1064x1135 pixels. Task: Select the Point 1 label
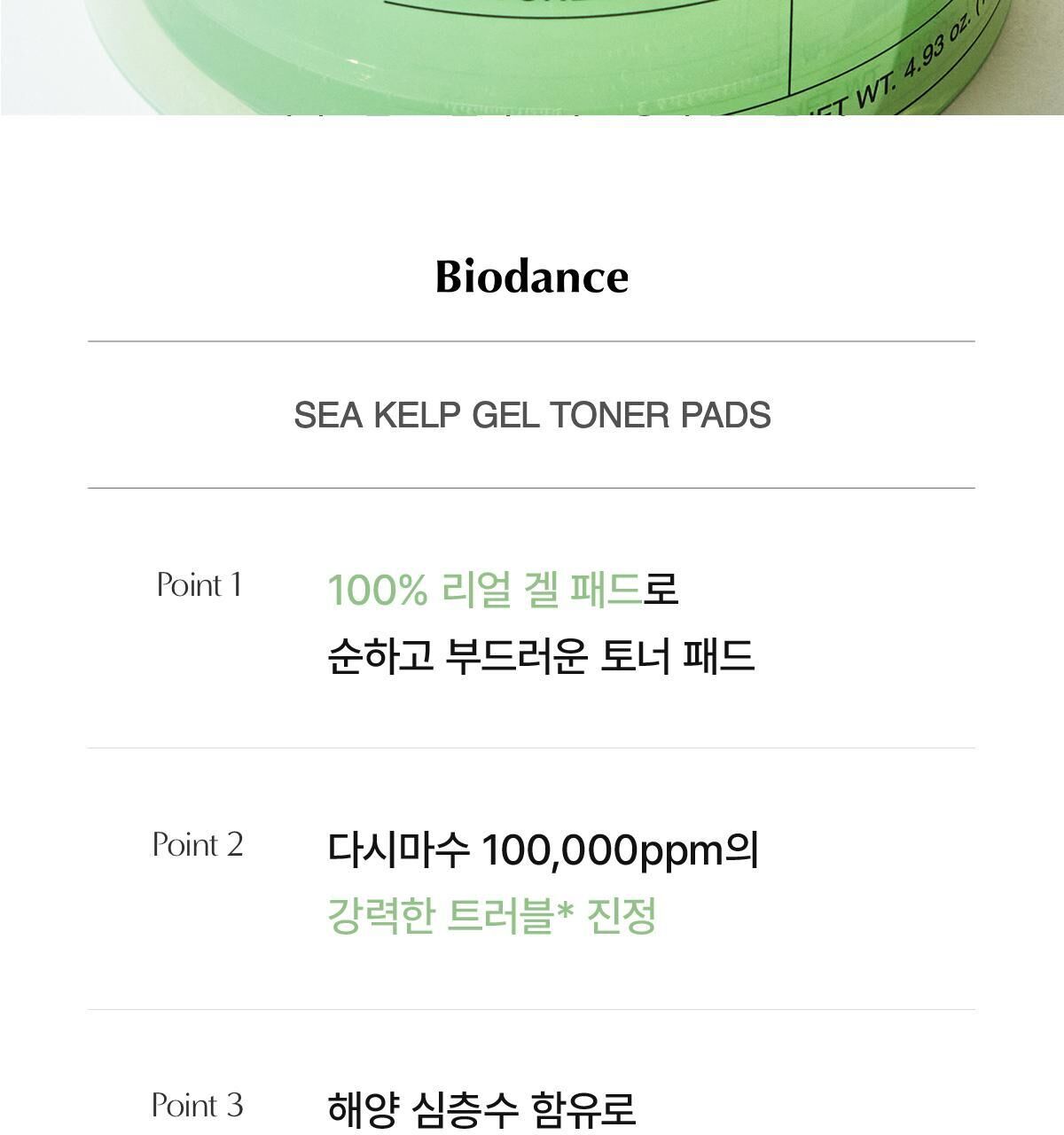(x=199, y=585)
